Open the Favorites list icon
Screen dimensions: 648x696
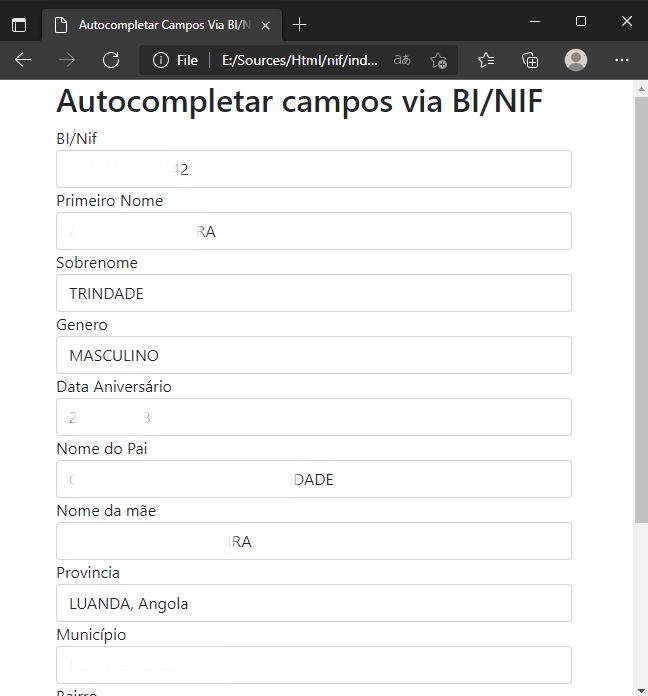click(x=486, y=60)
